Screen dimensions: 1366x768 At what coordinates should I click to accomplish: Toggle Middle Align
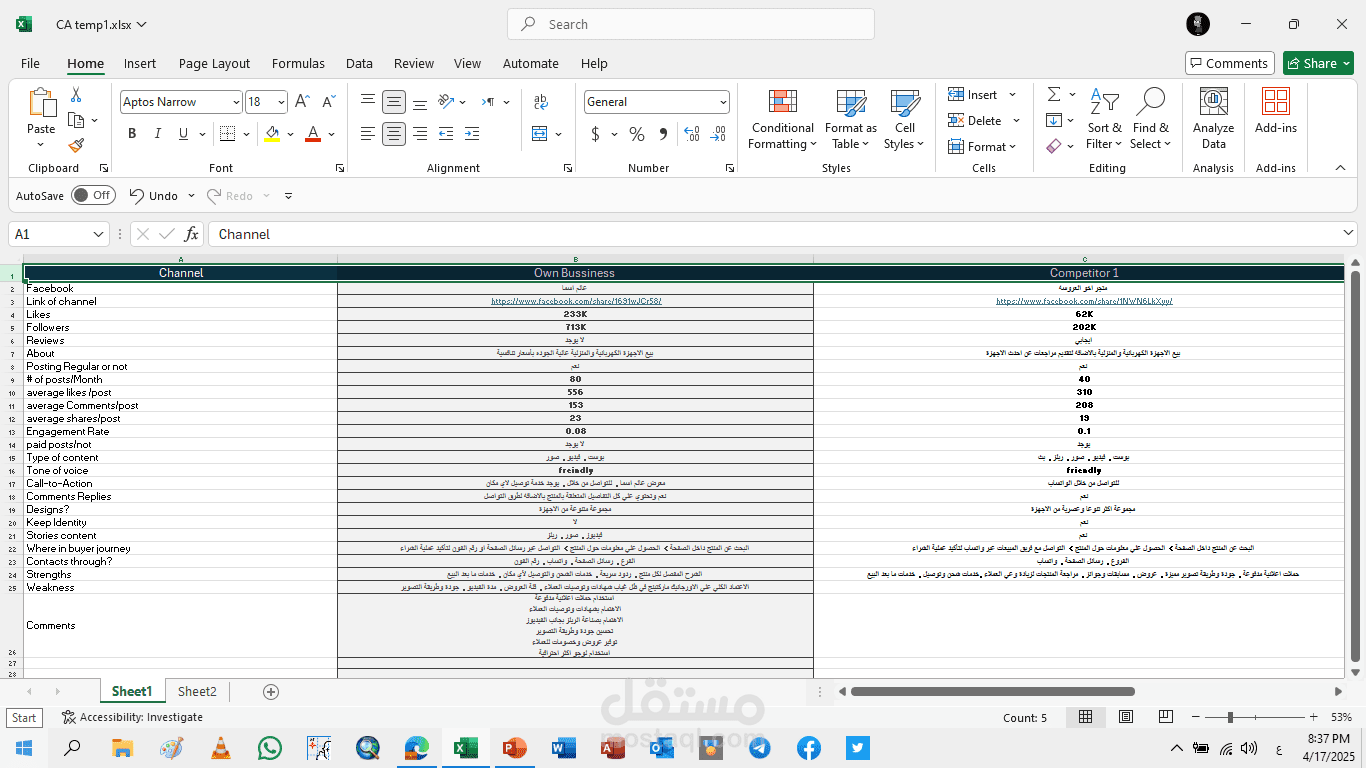(394, 102)
